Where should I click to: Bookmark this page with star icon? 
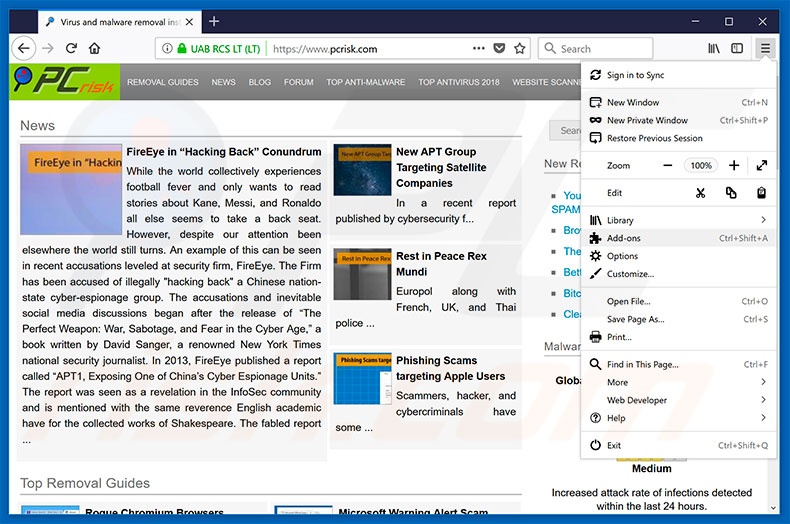pyautogui.click(x=520, y=48)
